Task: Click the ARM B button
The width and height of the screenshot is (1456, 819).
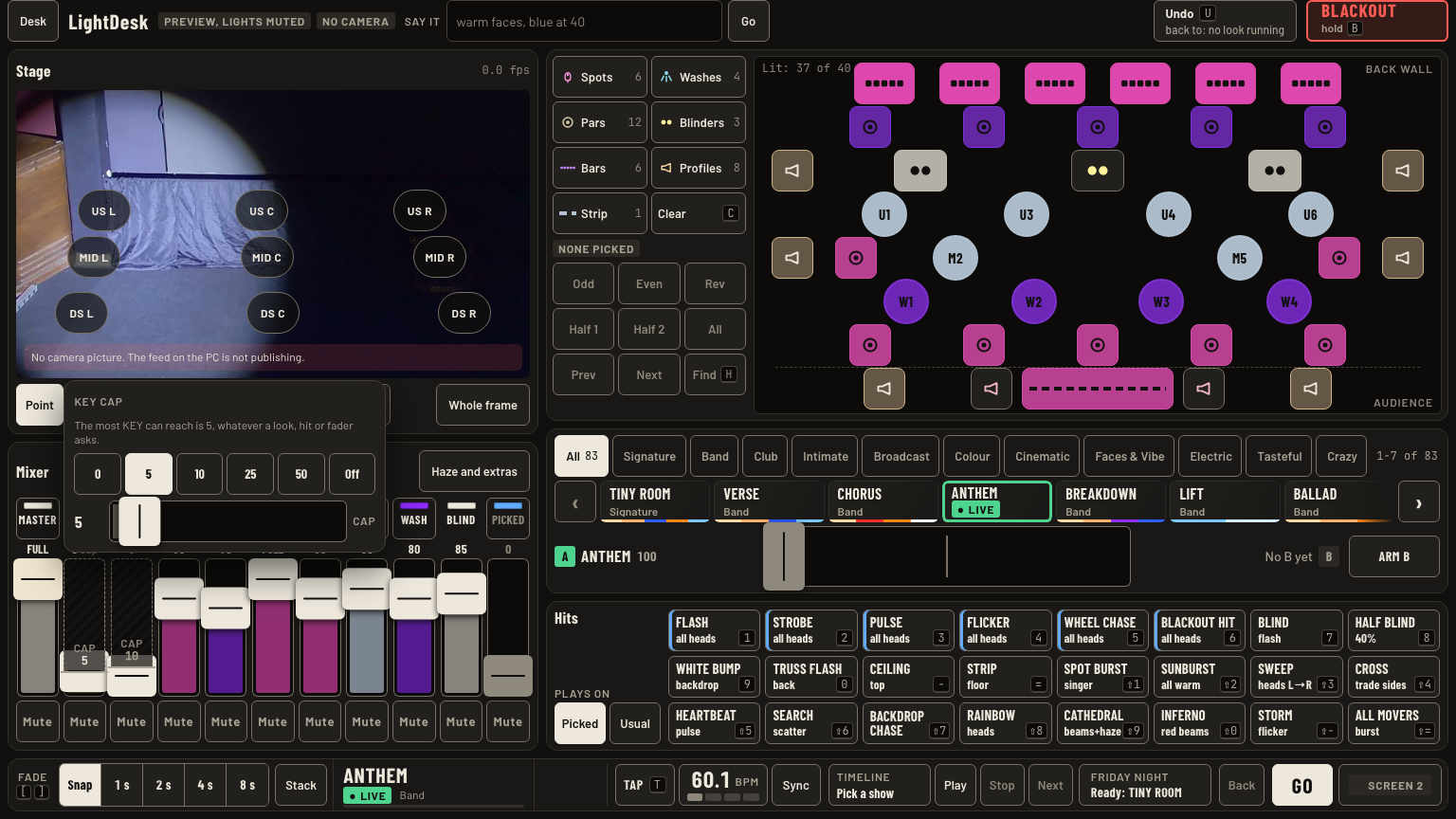Action: 1393,556
